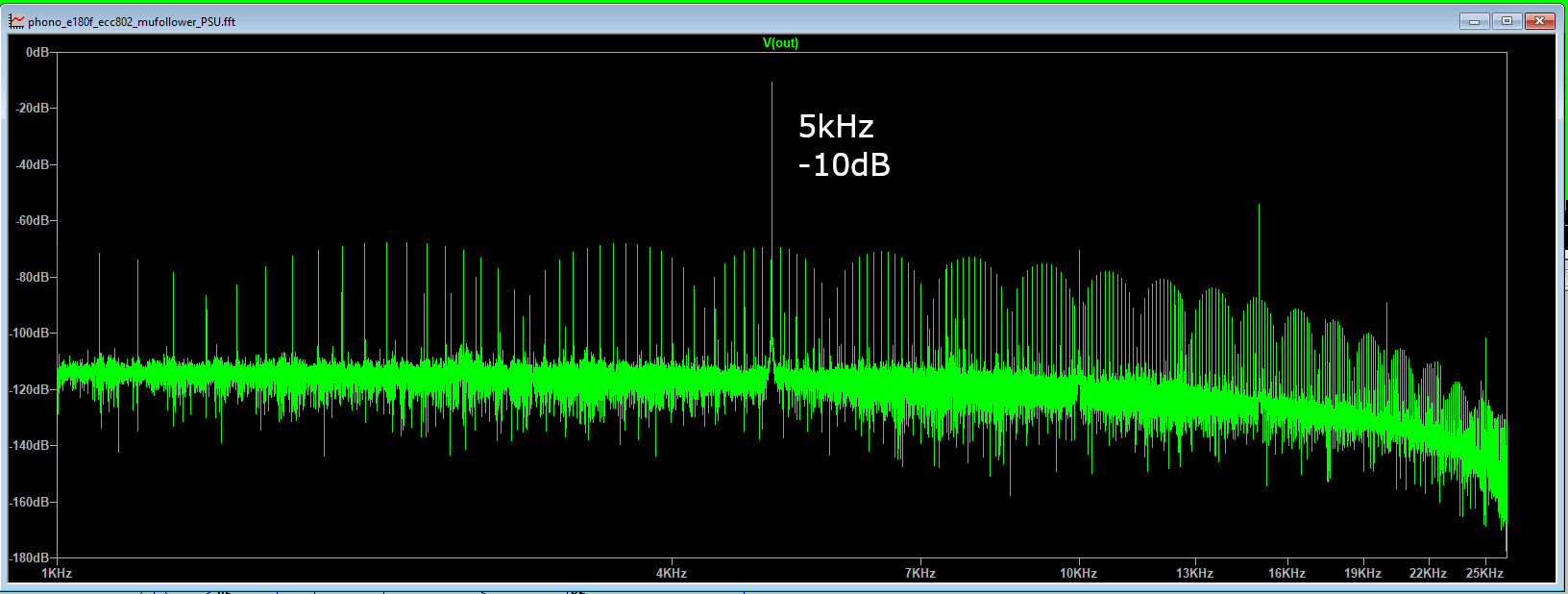Click the -20dB vertical axis label
The height and width of the screenshot is (594, 1568).
[x=33, y=109]
